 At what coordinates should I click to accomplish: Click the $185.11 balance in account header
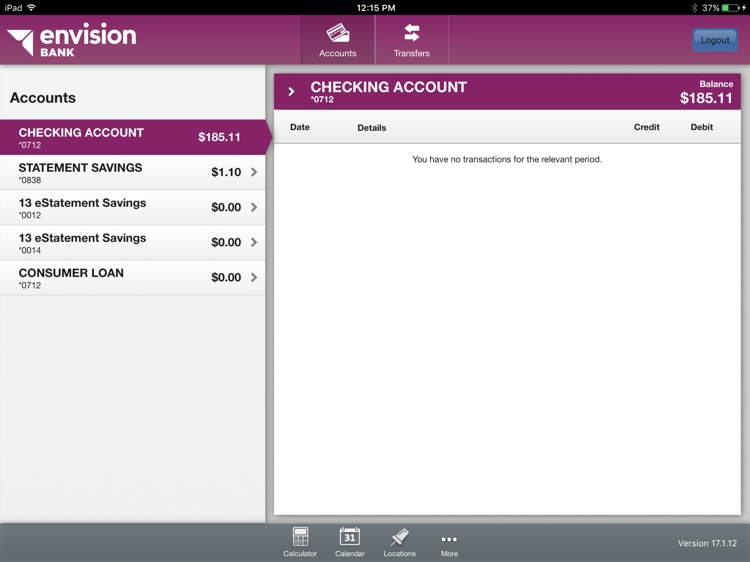(706, 99)
